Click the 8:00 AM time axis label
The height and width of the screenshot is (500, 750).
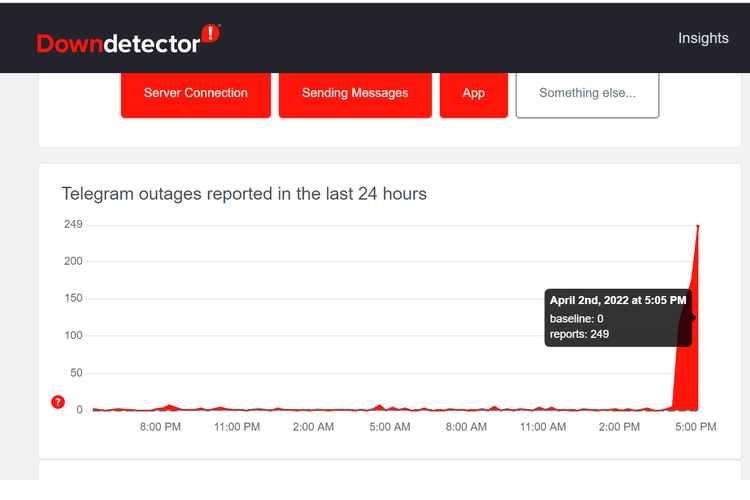tap(466, 427)
